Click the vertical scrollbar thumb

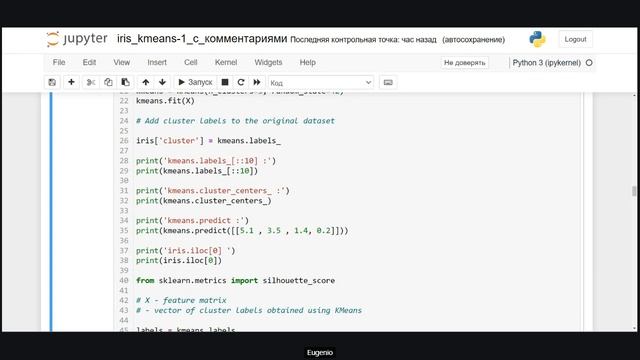634,191
